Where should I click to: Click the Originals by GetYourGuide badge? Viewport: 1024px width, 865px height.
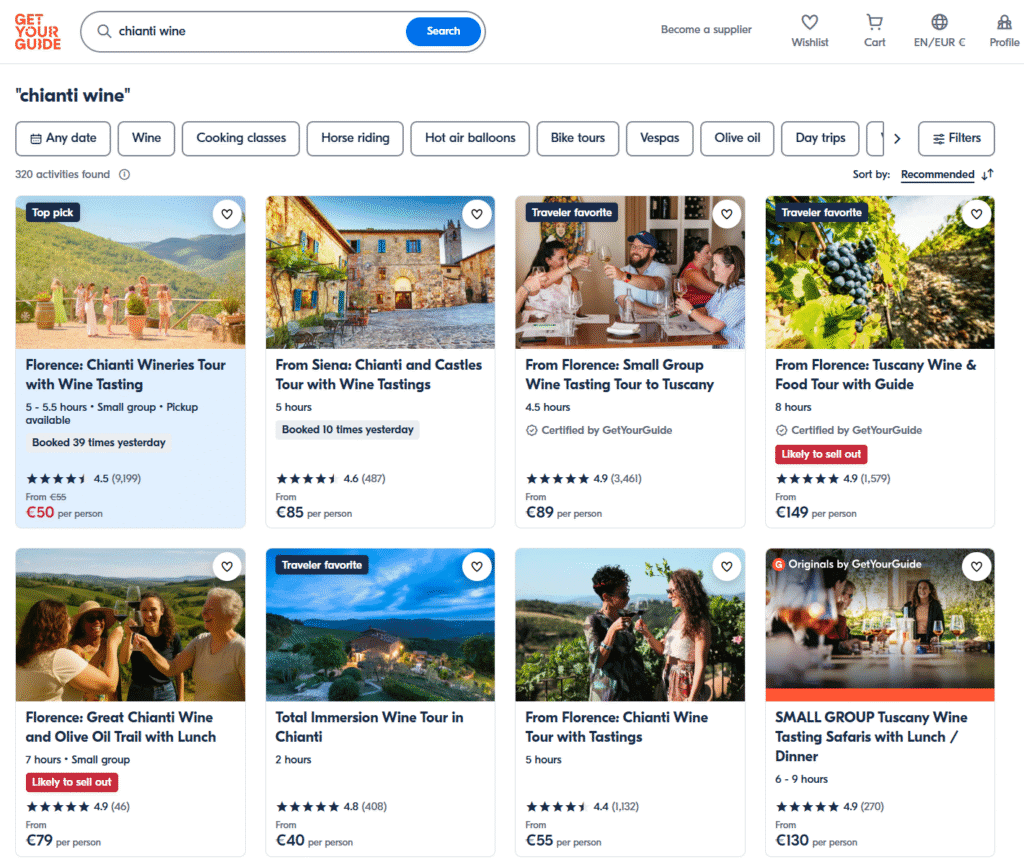click(x=847, y=564)
